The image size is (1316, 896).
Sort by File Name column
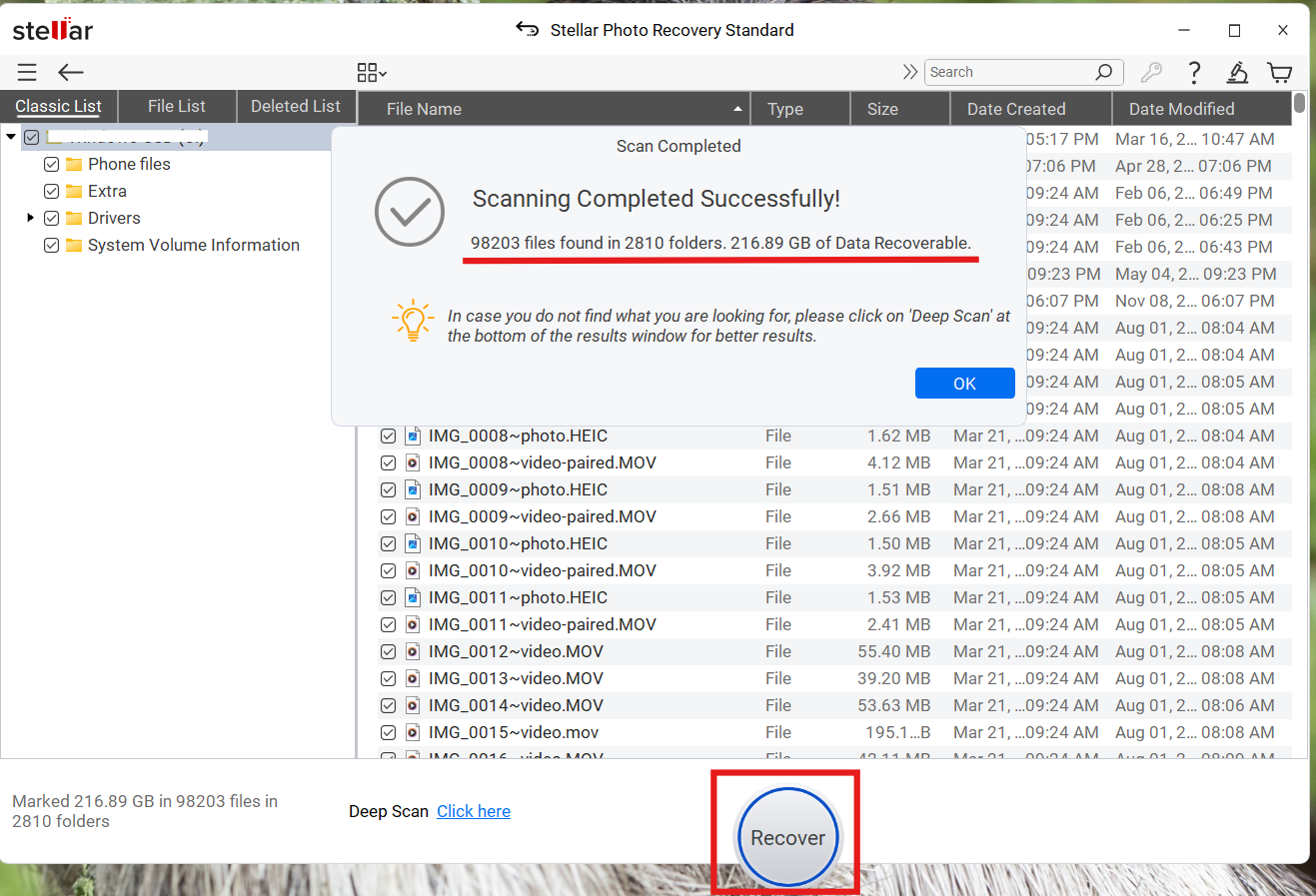tap(554, 109)
